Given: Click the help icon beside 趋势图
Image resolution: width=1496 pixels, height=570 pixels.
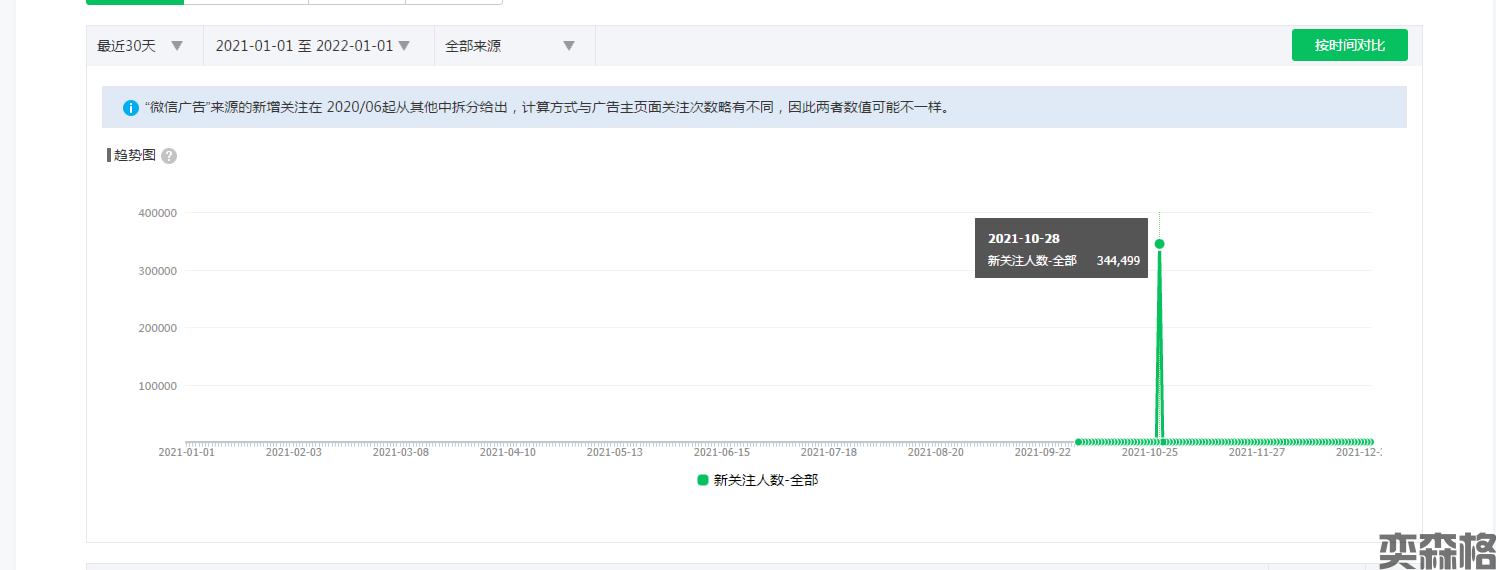Looking at the screenshot, I should (x=169, y=156).
